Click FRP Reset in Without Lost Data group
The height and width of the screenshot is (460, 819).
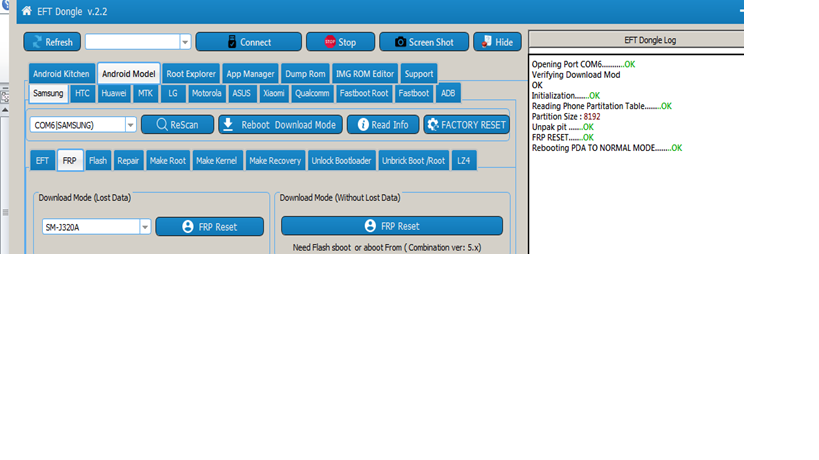coord(392,226)
